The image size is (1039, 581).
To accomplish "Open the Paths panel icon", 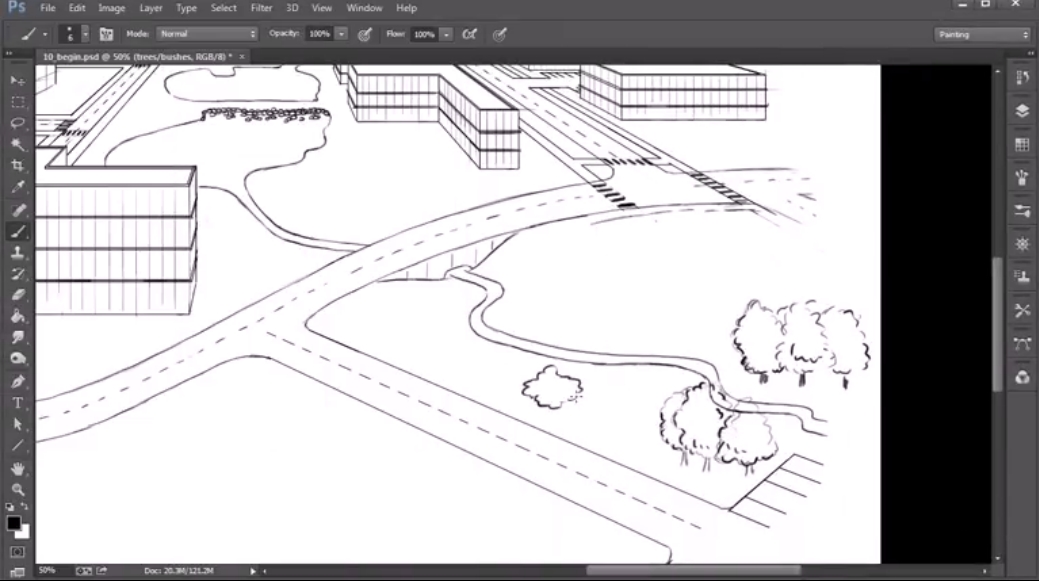I will pyautogui.click(x=1022, y=343).
